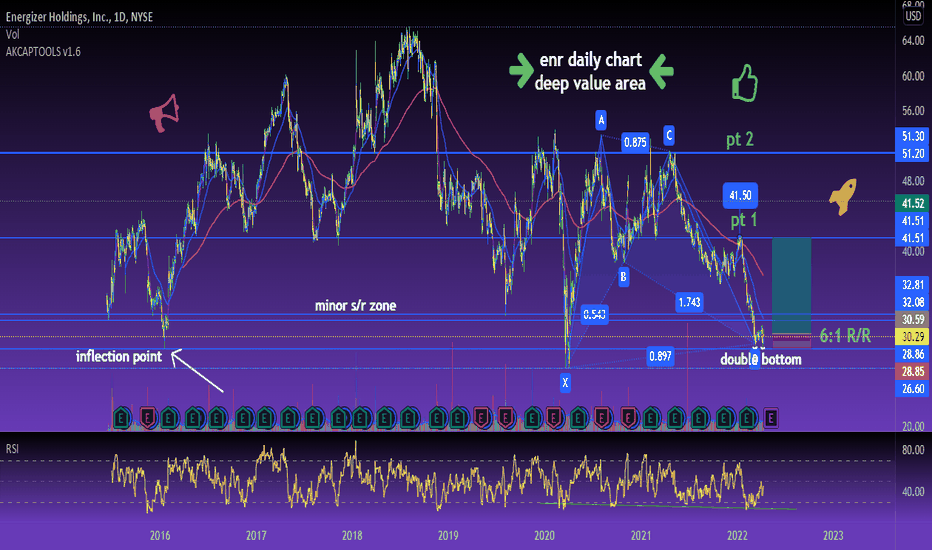Click the red 28.85 price axis label
Viewport: 932px width, 550px height.
tap(912, 371)
